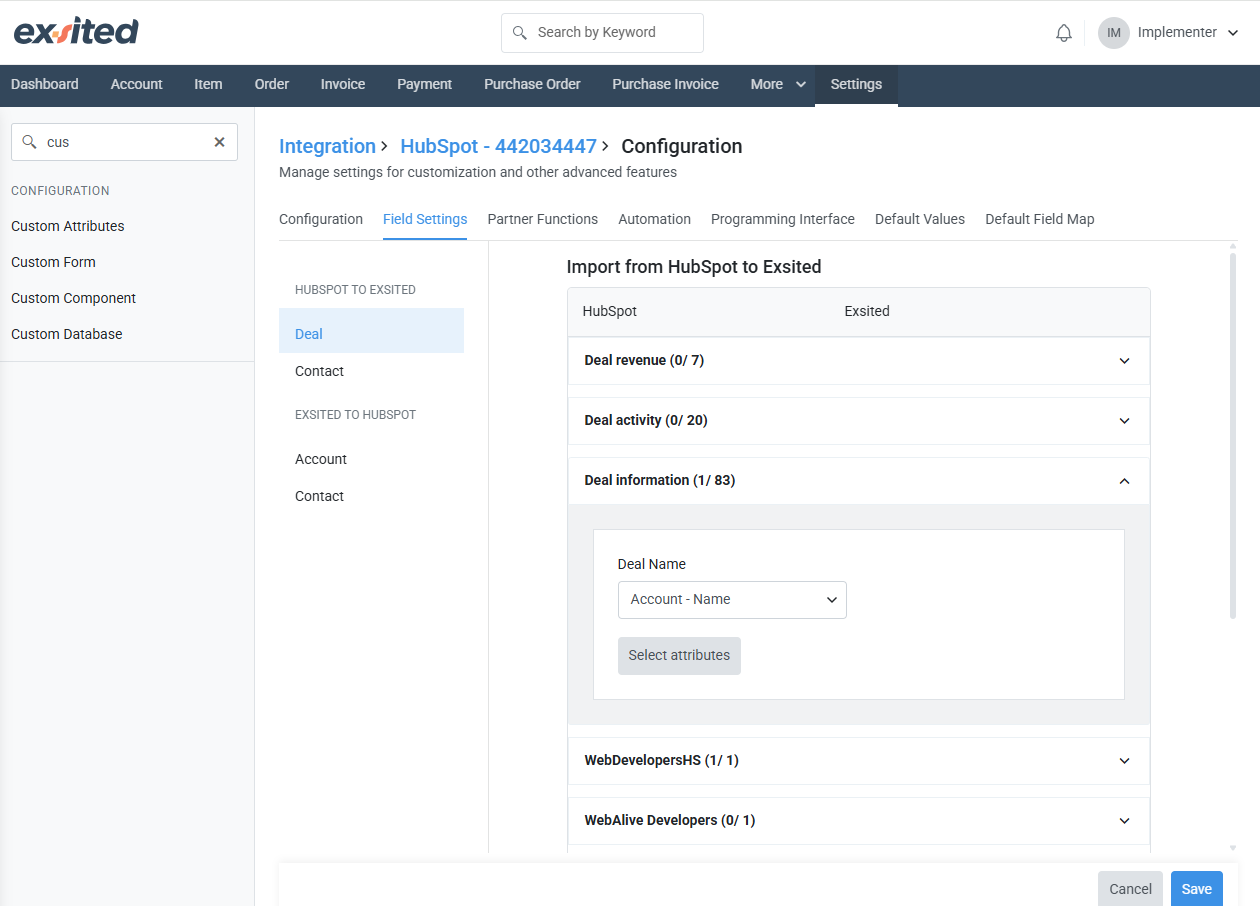Go to the Dashboard menu
The height and width of the screenshot is (906, 1260).
(x=45, y=84)
